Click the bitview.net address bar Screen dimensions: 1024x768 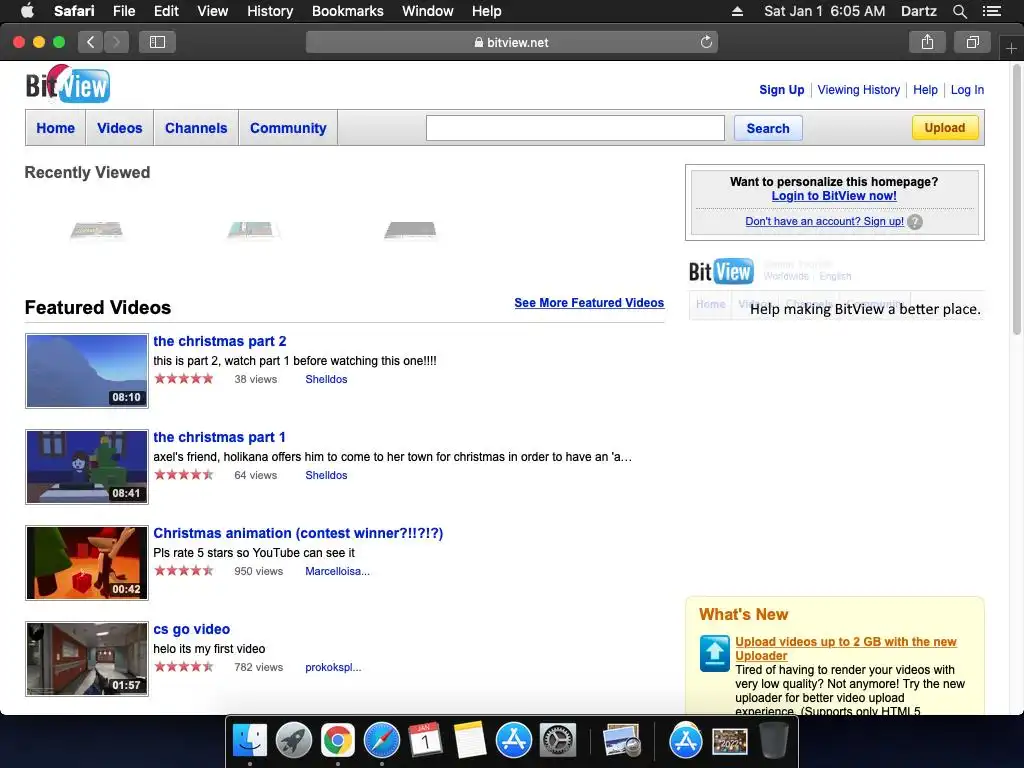pos(511,42)
